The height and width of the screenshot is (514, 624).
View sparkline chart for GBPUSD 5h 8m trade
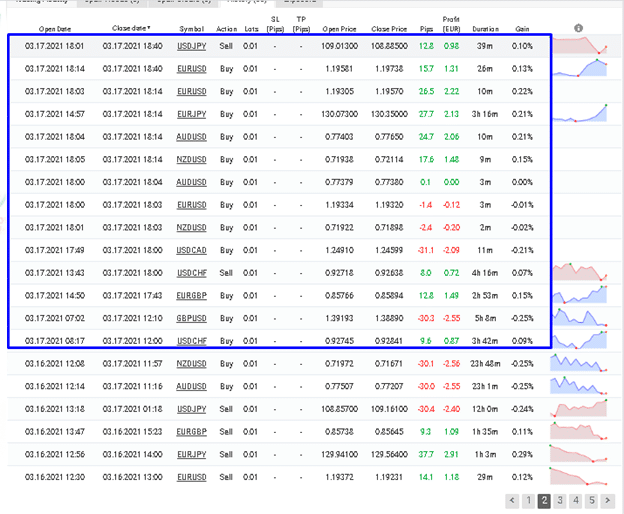[579, 317]
